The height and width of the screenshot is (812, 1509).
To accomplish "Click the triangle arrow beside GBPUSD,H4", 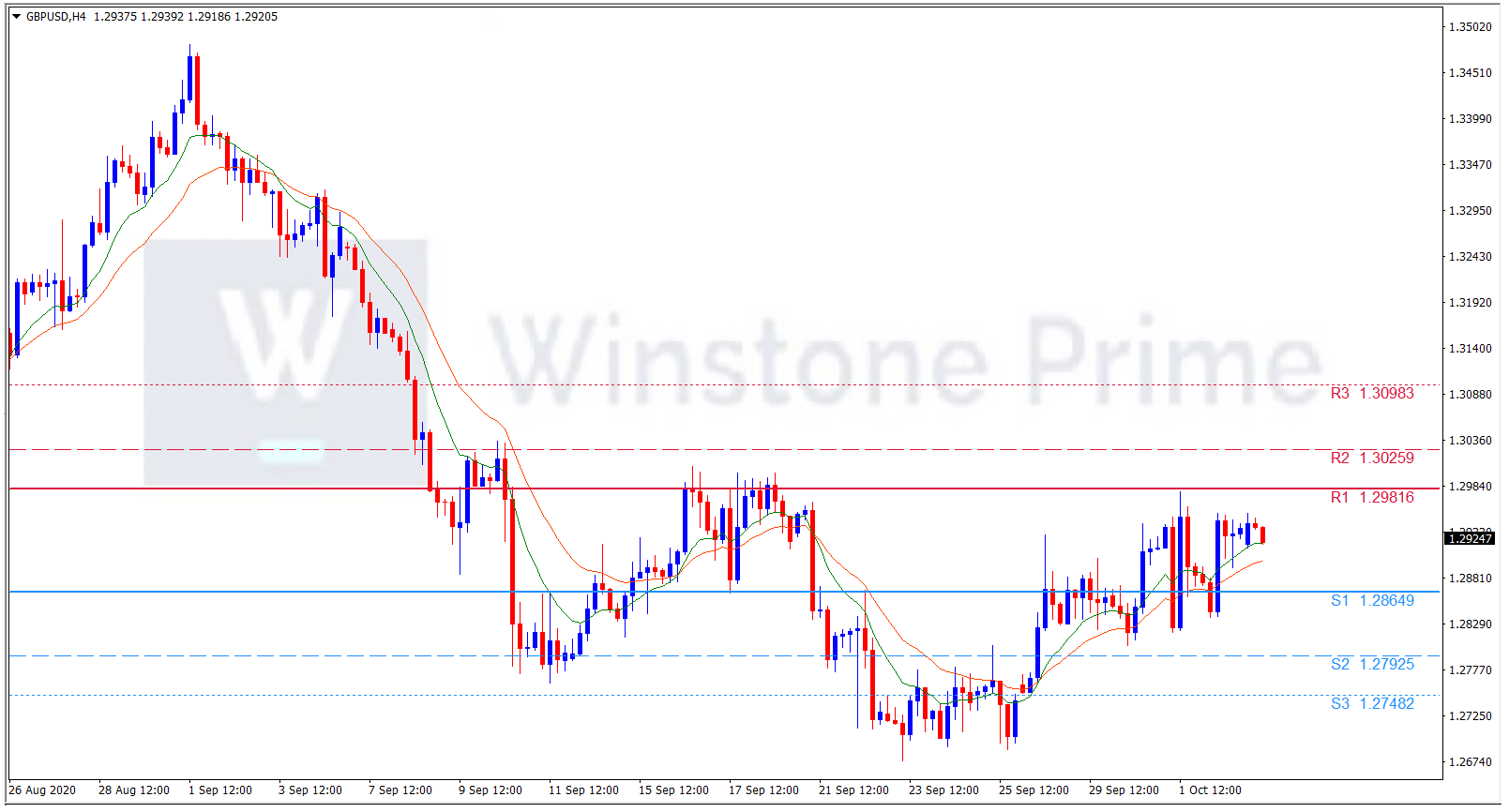I will tap(16, 17).
